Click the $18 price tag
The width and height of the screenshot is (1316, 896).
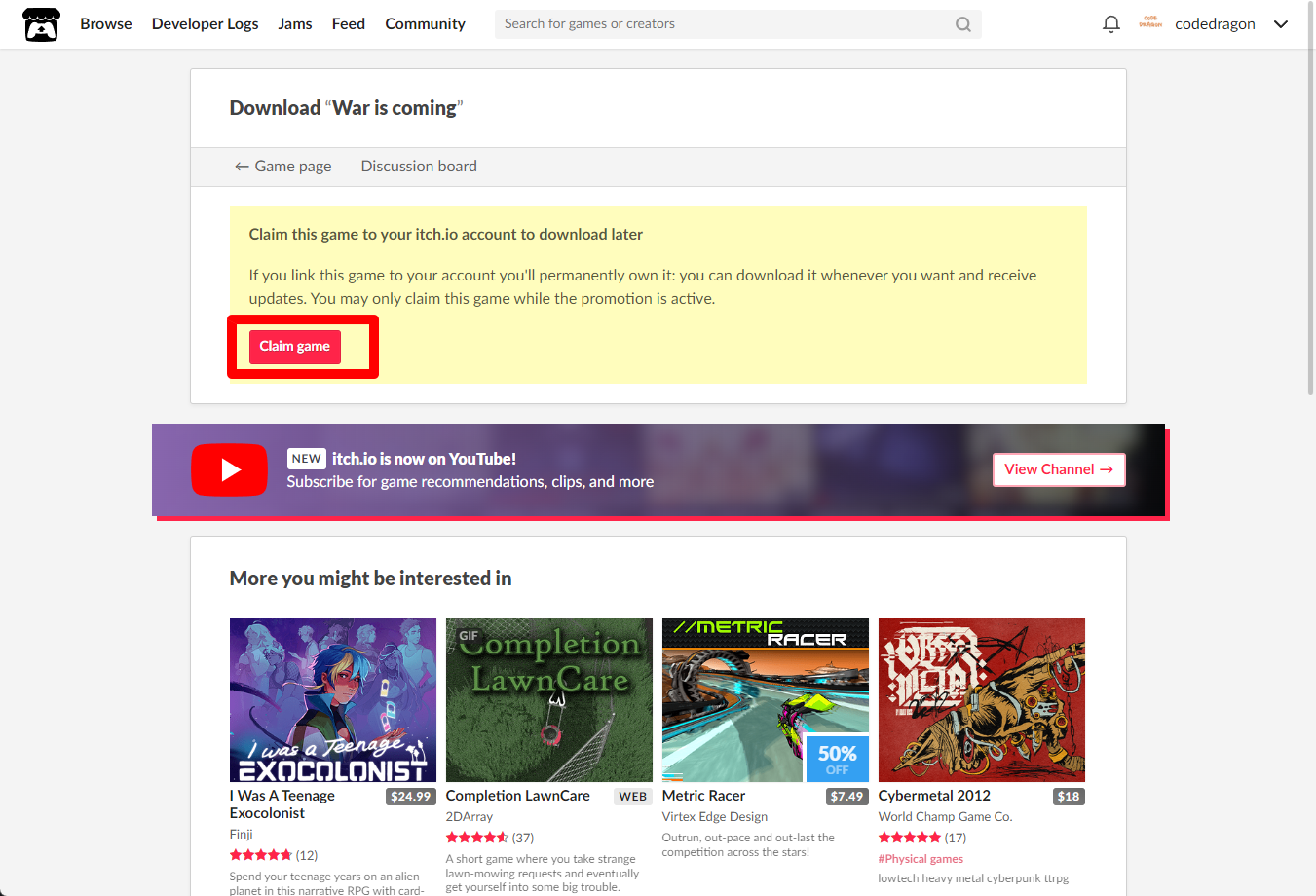pyautogui.click(x=1069, y=797)
